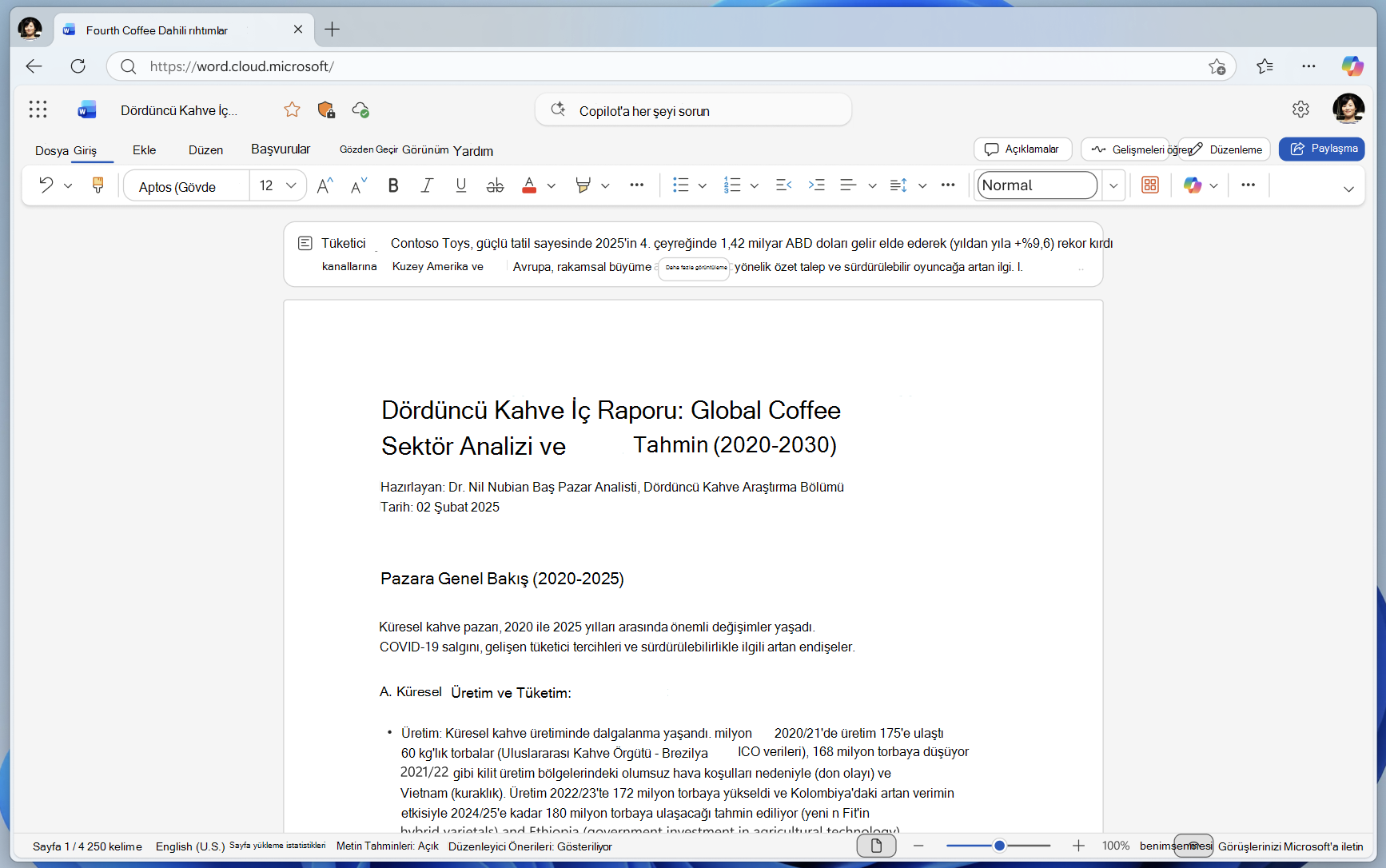
Task: Check the cloud save status icon
Action: point(360,109)
